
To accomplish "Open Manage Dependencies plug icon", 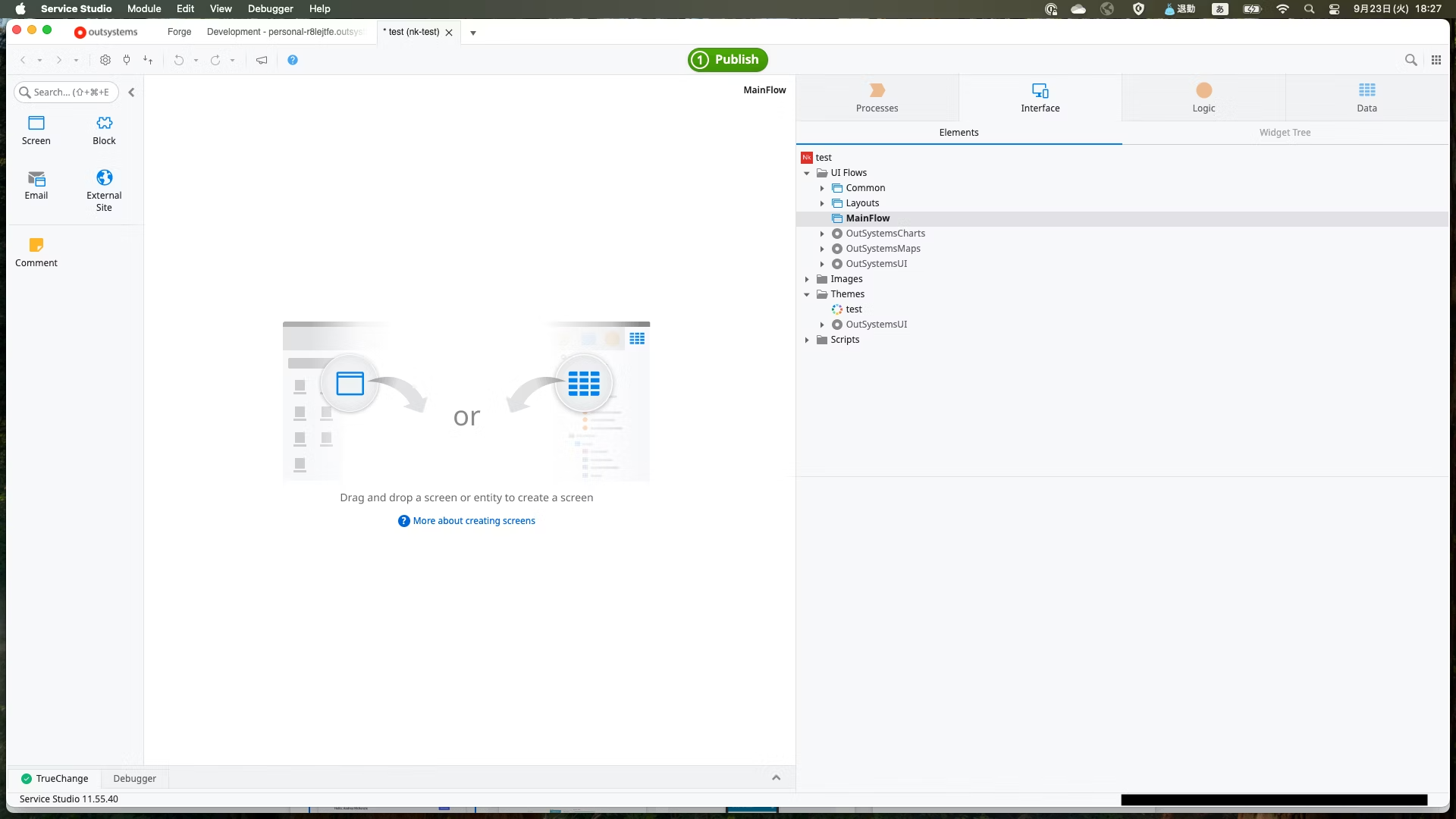I will pos(127,60).
